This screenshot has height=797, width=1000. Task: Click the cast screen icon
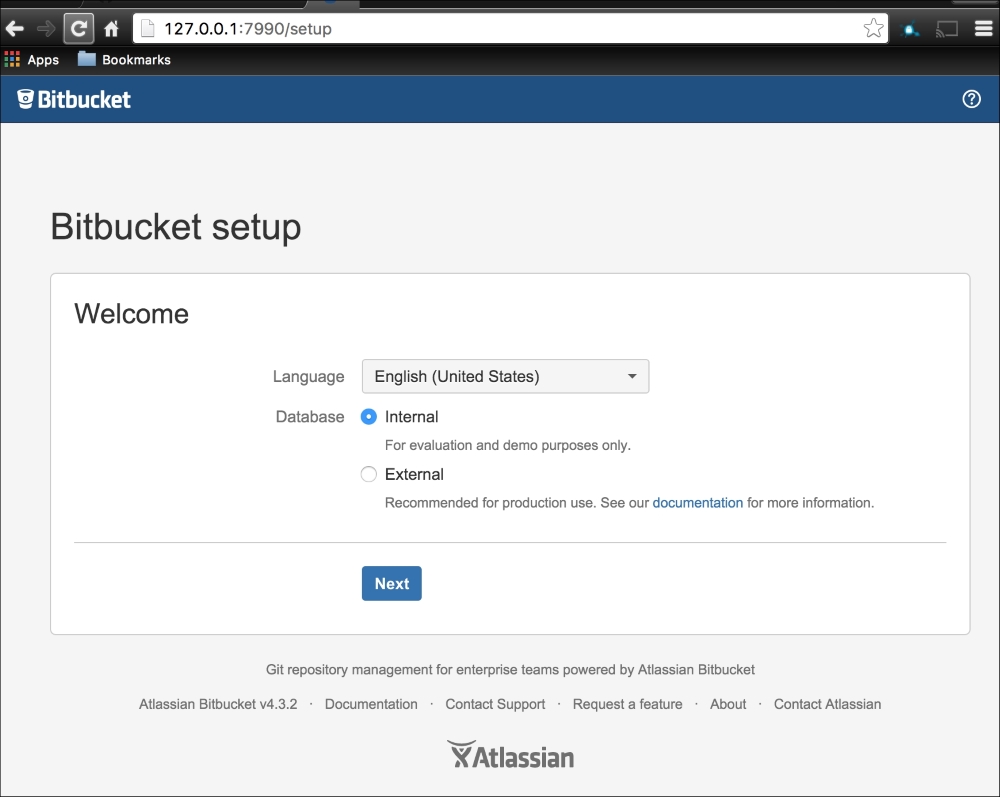(x=946, y=29)
